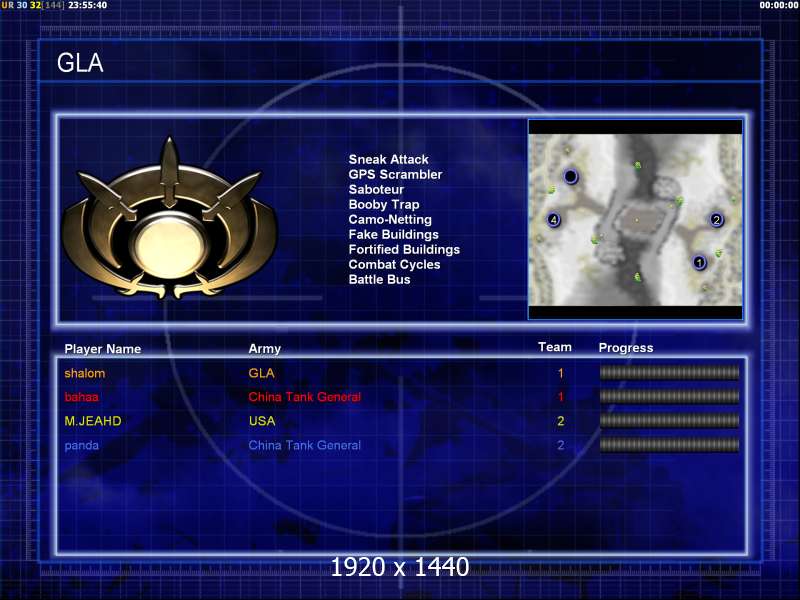The width and height of the screenshot is (800, 600).
Task: Click the Fortified Buildings entry
Action: tap(404, 249)
